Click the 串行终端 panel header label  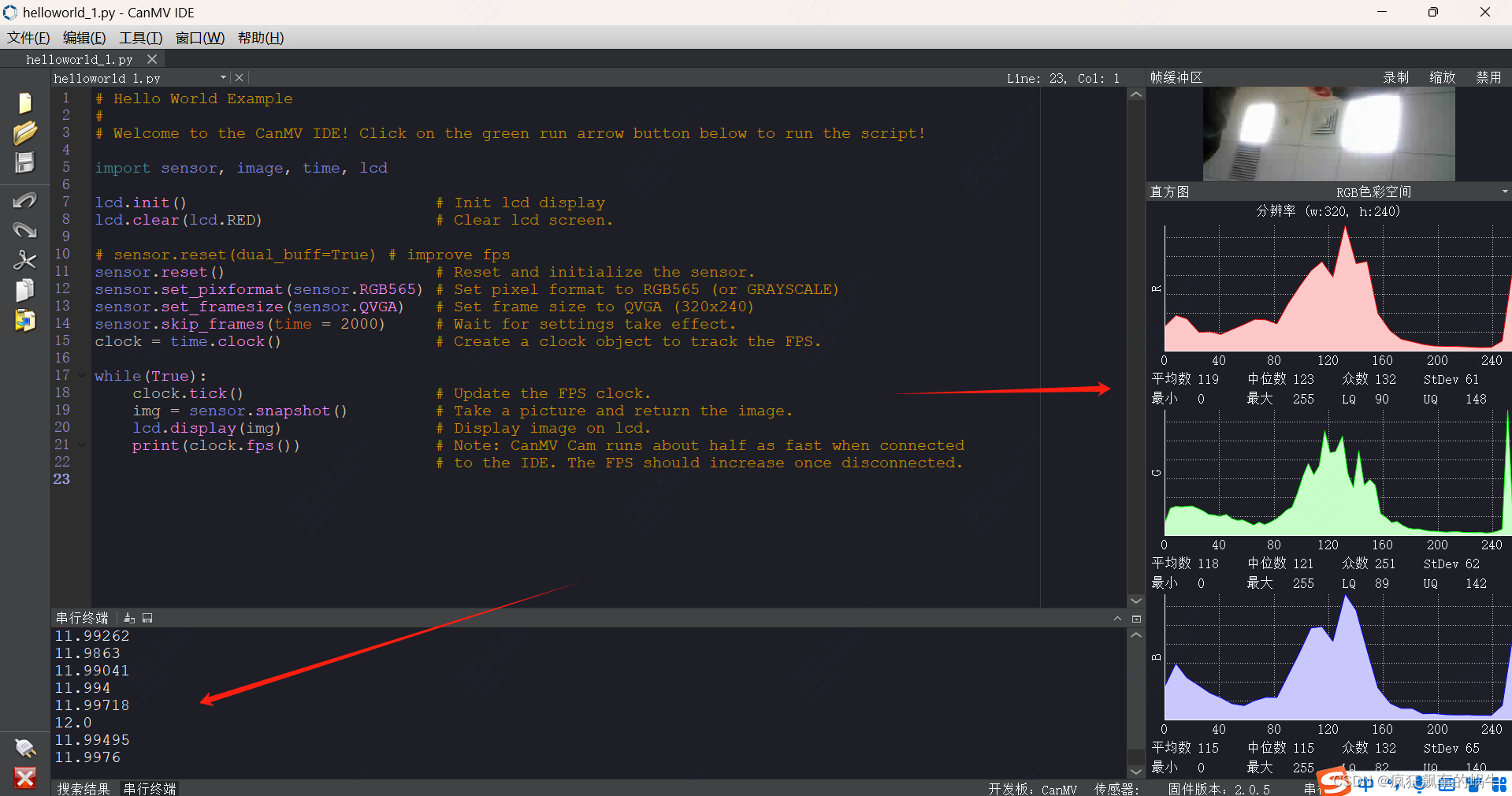[82, 618]
